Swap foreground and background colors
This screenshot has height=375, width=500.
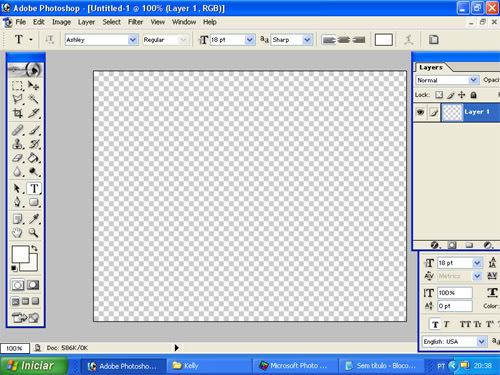pos(34,248)
